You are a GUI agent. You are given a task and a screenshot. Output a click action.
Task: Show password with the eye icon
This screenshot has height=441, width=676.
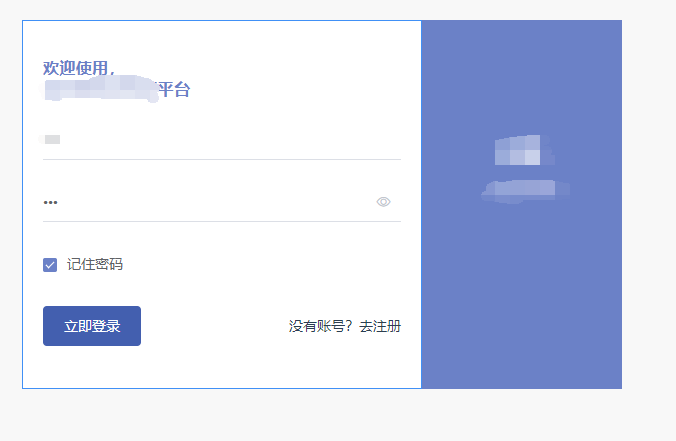pyautogui.click(x=383, y=202)
